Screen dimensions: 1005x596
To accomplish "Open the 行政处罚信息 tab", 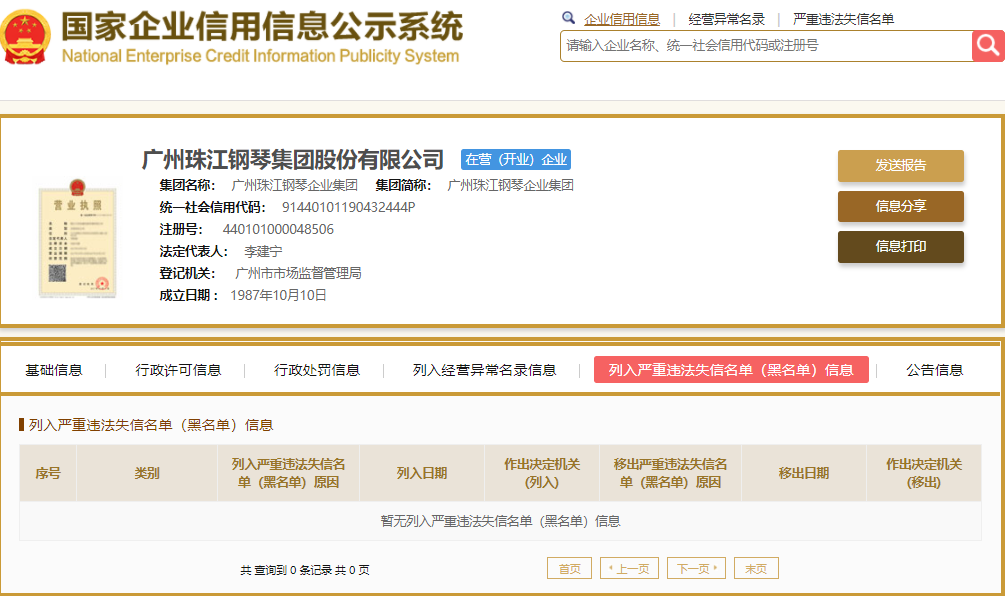I will (317, 370).
